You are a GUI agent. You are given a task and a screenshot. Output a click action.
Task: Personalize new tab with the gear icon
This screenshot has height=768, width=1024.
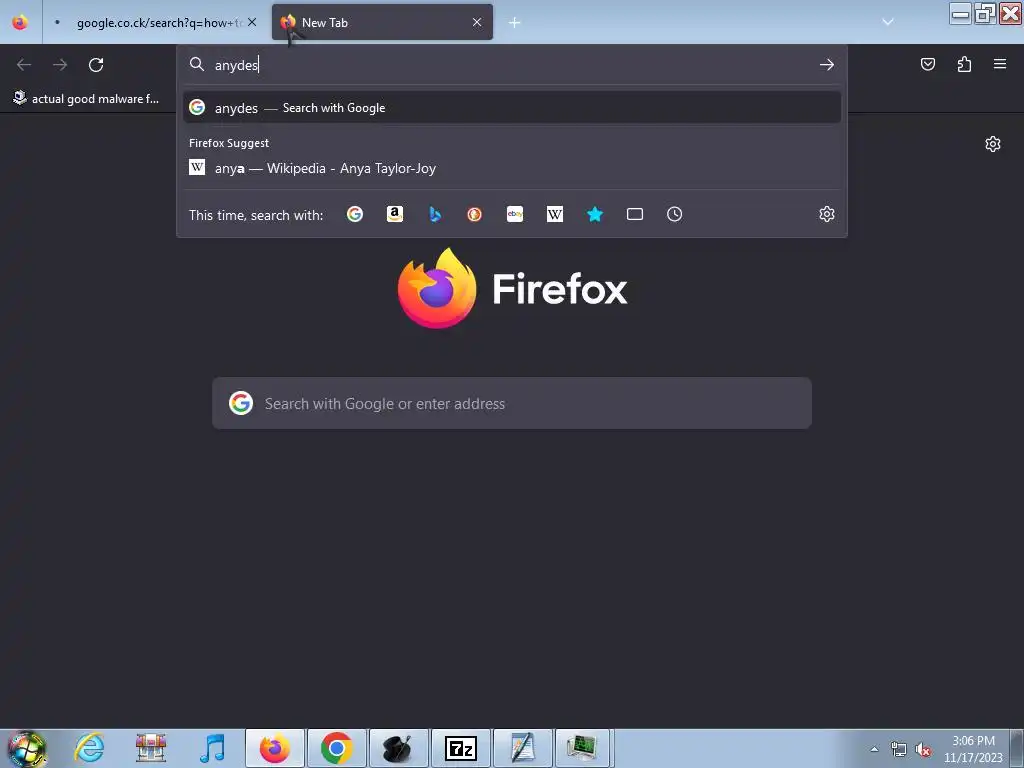(993, 144)
